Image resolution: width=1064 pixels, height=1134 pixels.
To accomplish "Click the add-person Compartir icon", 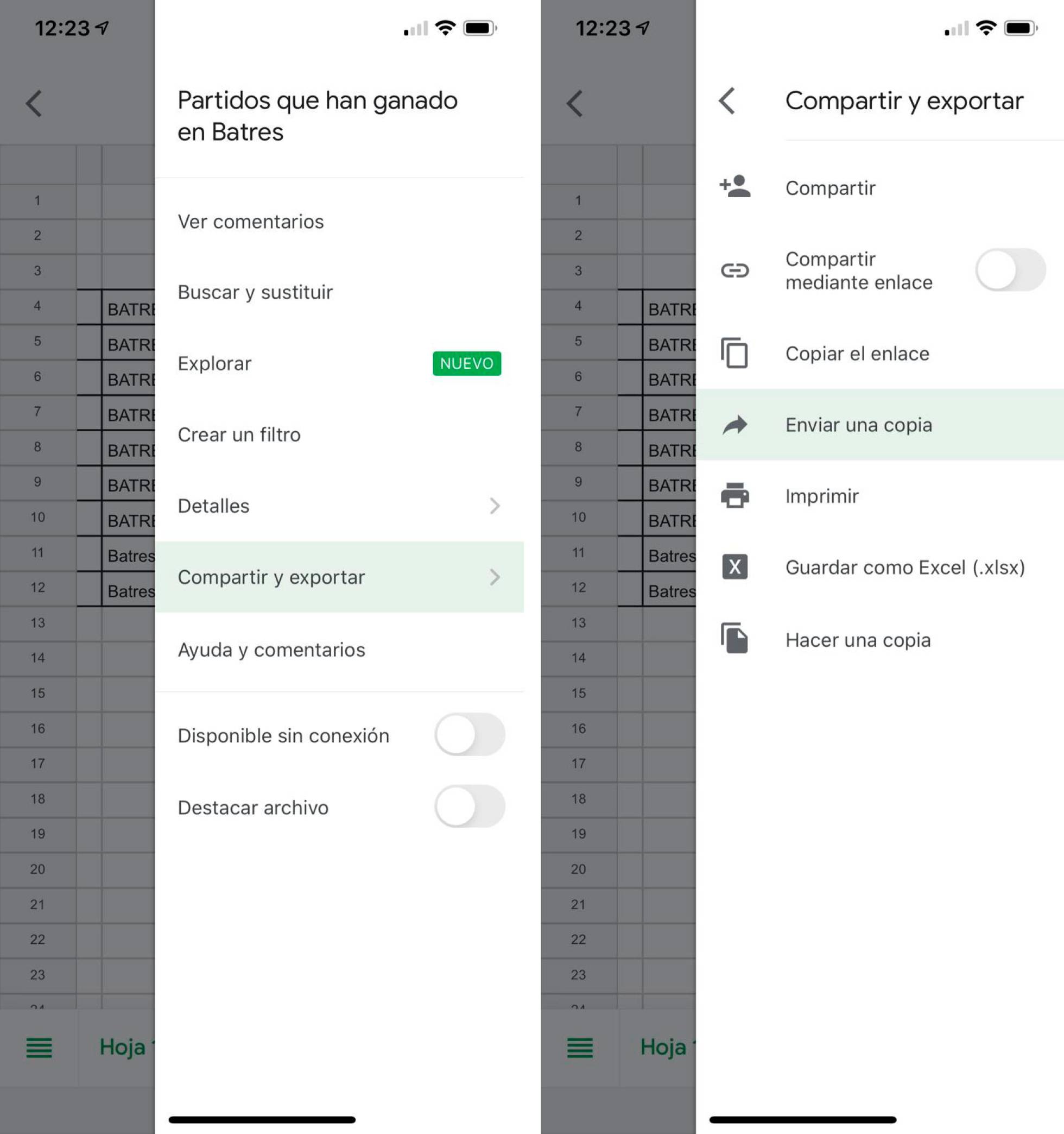I will [x=734, y=187].
